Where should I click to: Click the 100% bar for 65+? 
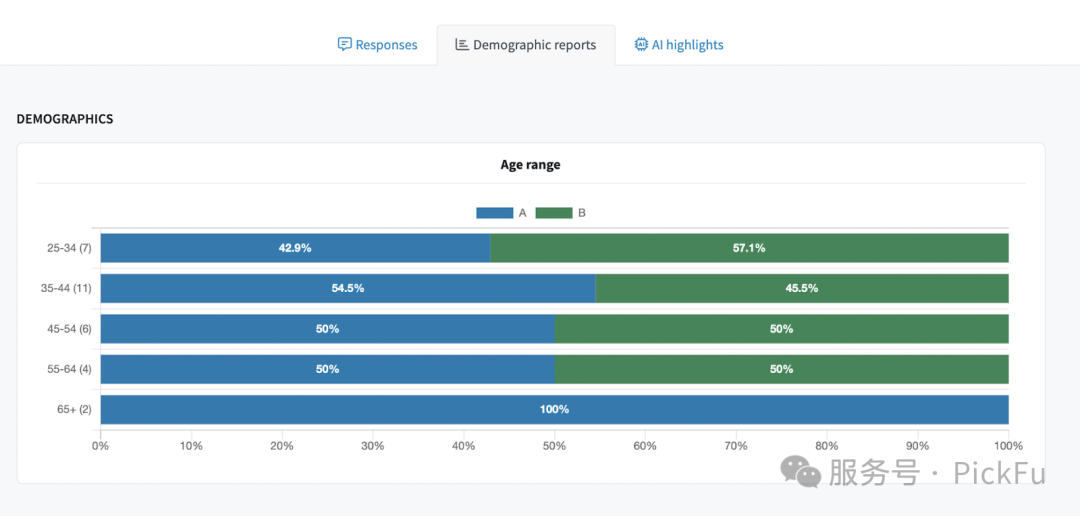pyautogui.click(x=554, y=409)
